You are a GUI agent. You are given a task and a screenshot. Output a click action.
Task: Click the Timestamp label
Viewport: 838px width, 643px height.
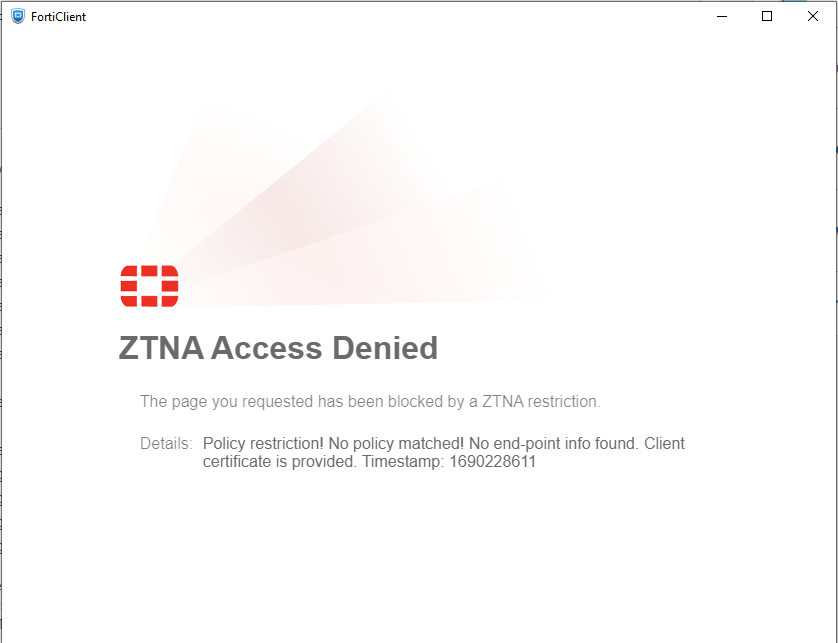404,462
